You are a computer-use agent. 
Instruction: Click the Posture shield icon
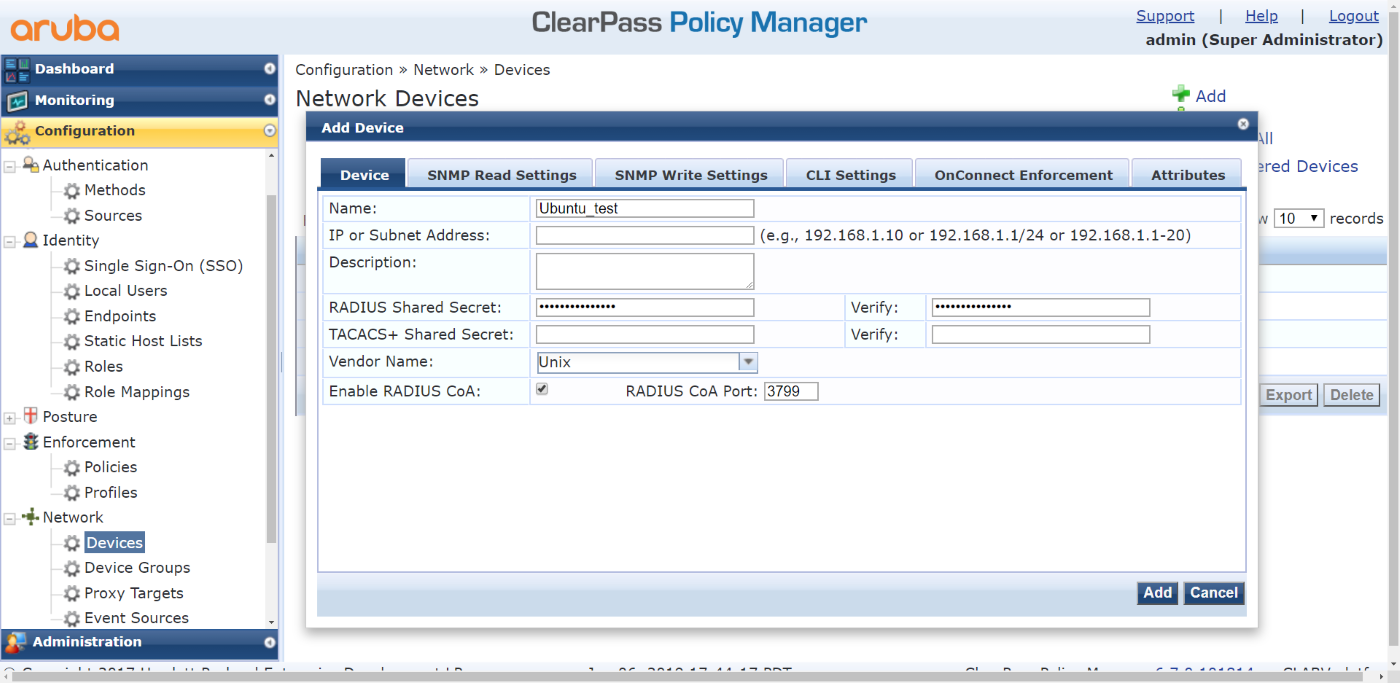tap(30, 416)
